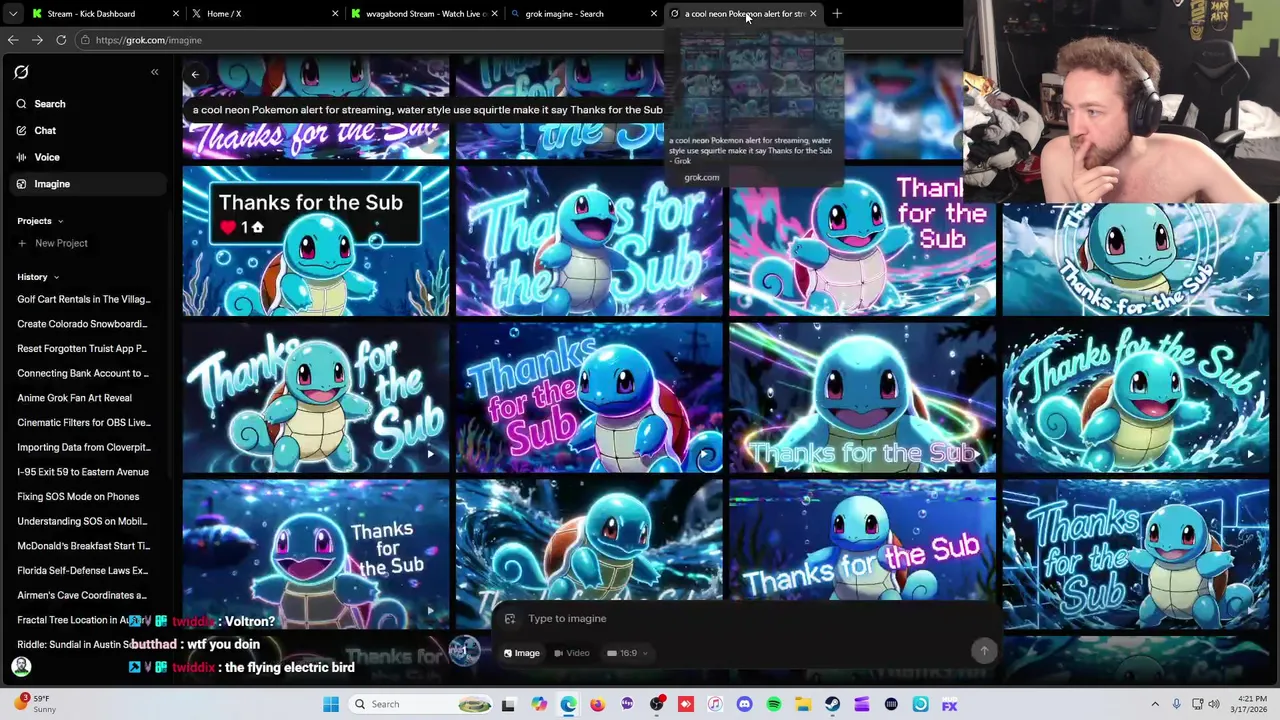Collapse the Grok sidebar panel
Viewport: 1280px width, 720px height.
coord(154,72)
